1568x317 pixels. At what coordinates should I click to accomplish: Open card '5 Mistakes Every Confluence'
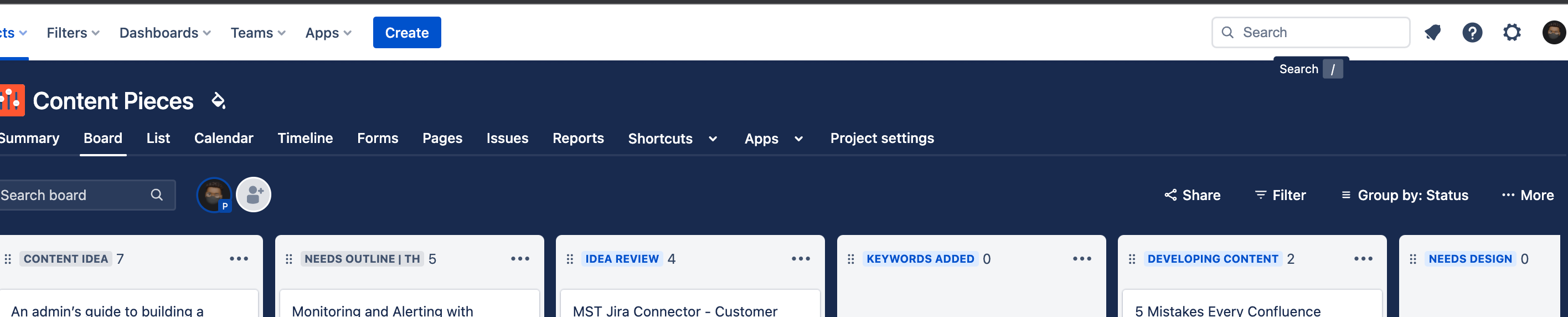pyautogui.click(x=1252, y=304)
